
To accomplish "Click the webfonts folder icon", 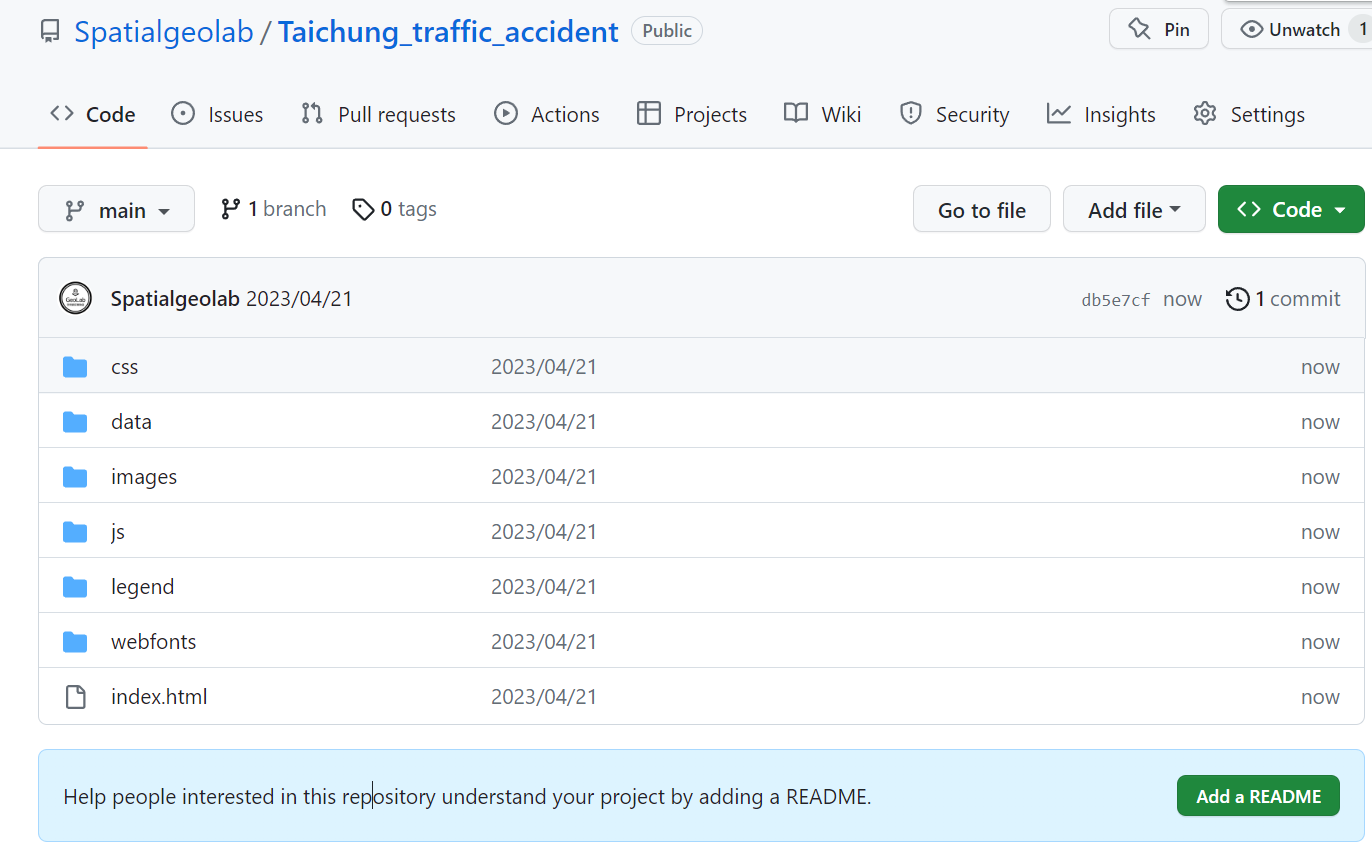I will click(x=75, y=642).
